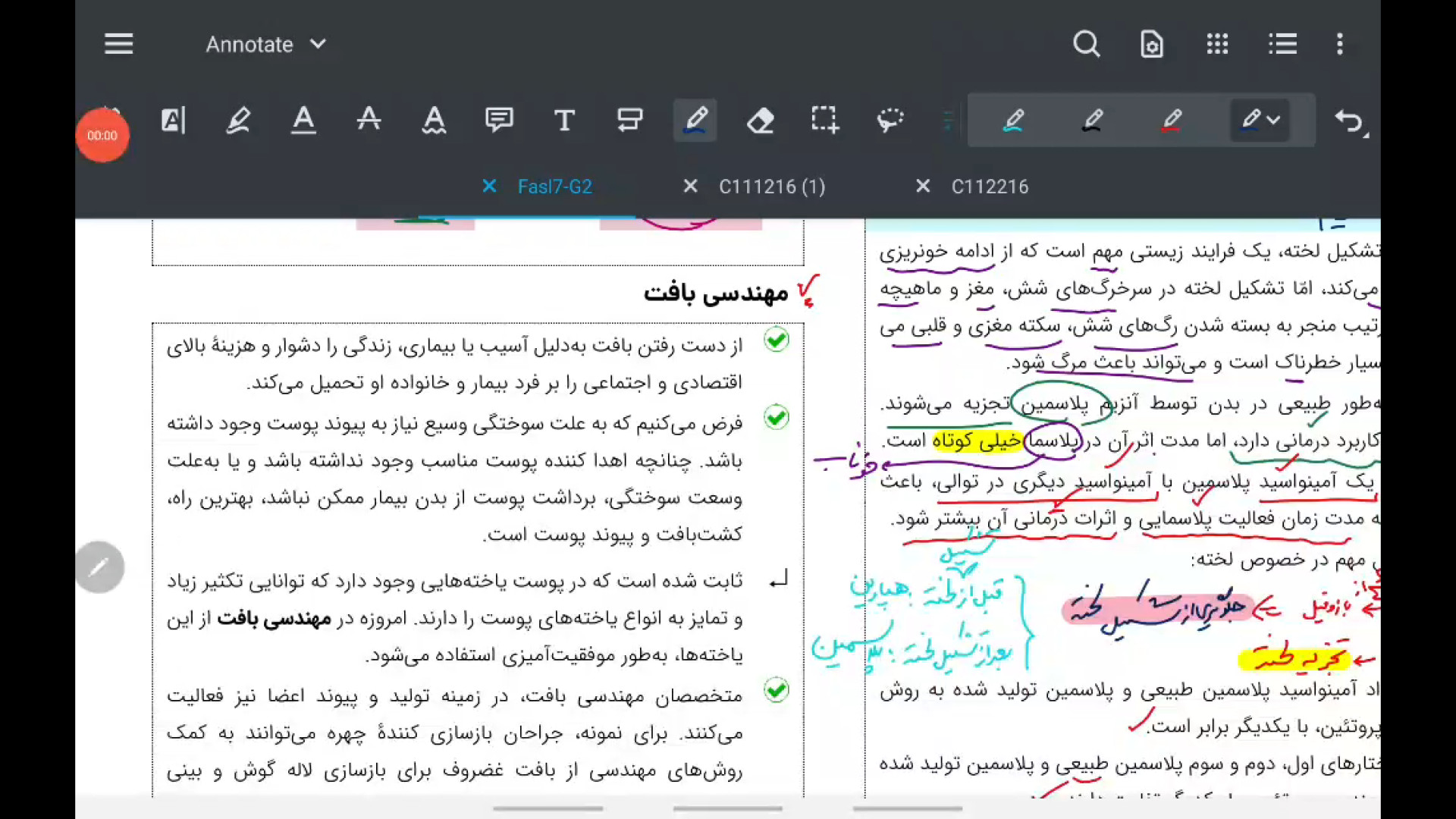Select the text box callout tool

629,120
